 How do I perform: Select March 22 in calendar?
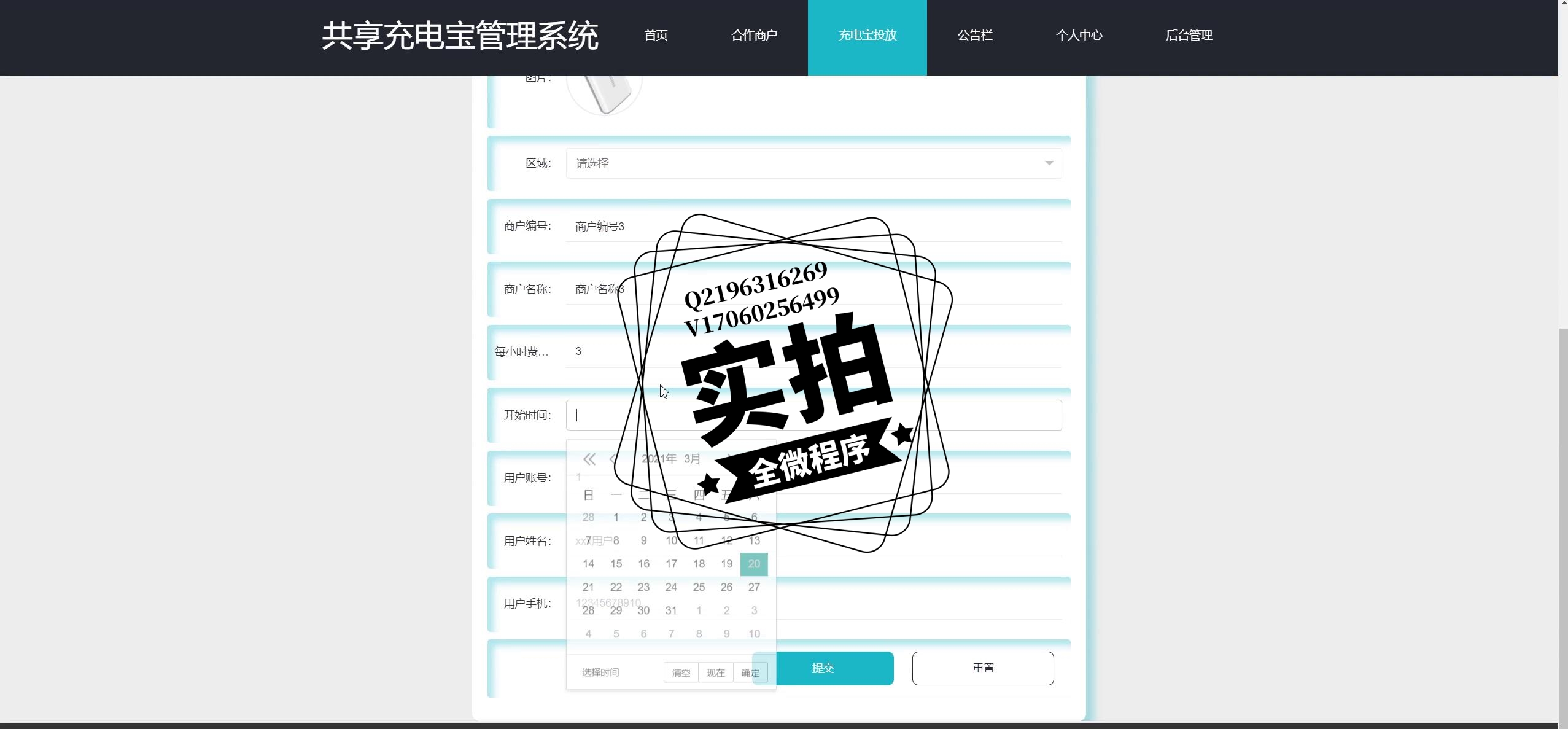(616, 588)
